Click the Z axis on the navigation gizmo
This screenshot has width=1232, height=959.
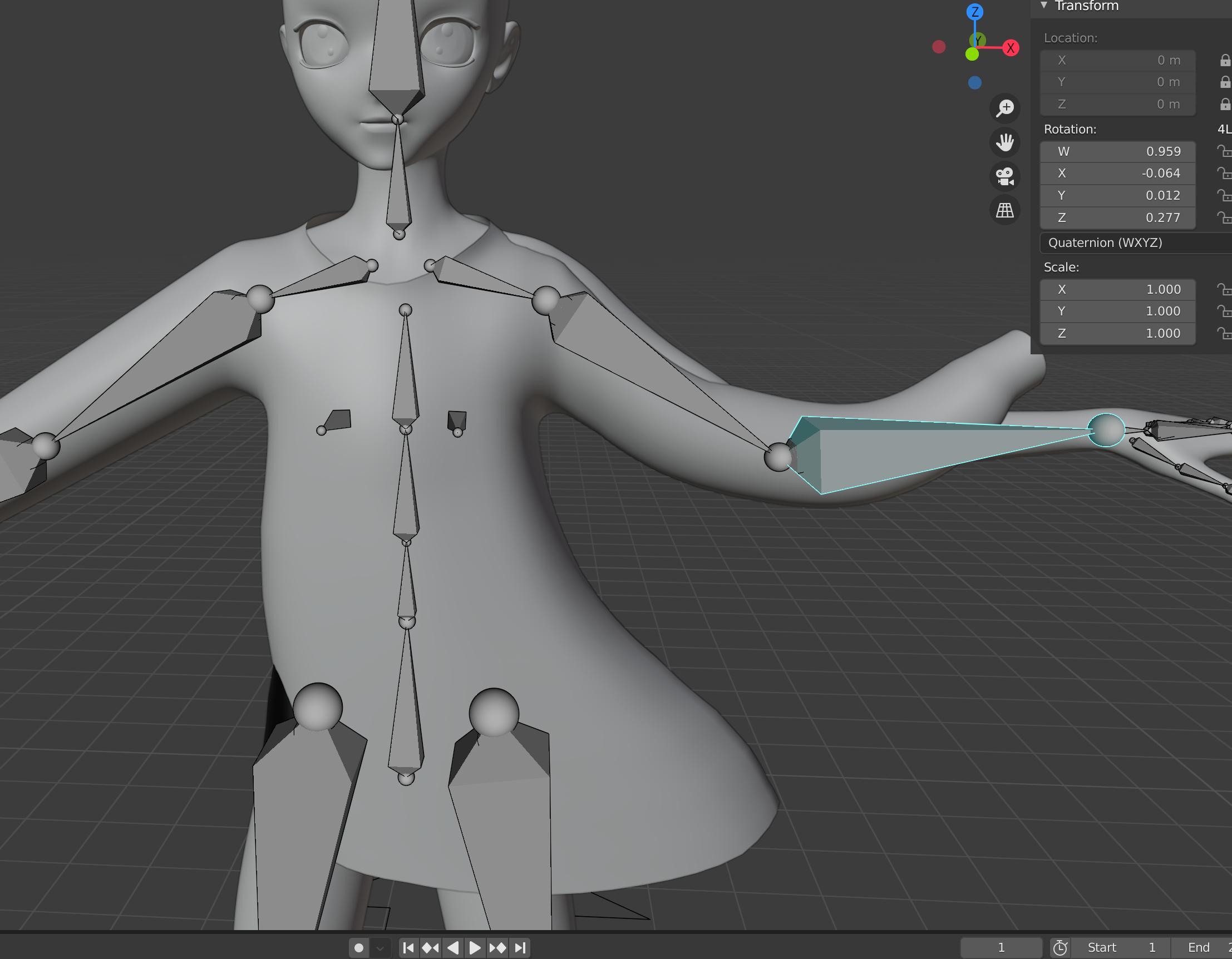pos(975,12)
